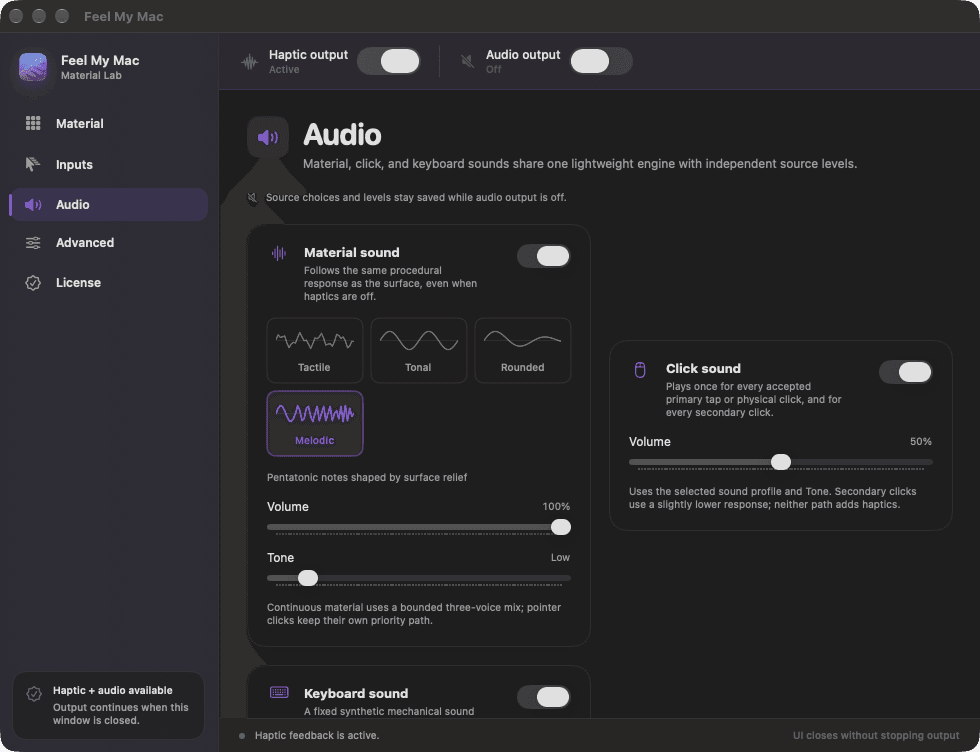Click 'UI closes without stopping output' text
The width and height of the screenshot is (980, 752).
tap(876, 736)
